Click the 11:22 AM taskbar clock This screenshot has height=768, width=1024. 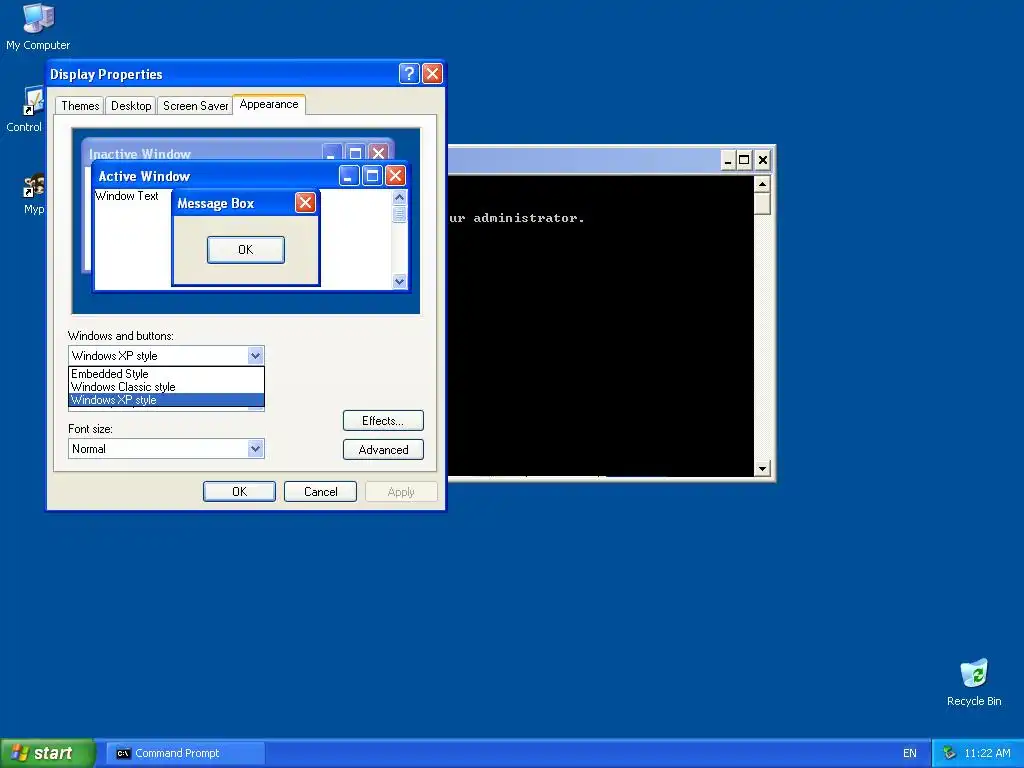pos(987,753)
